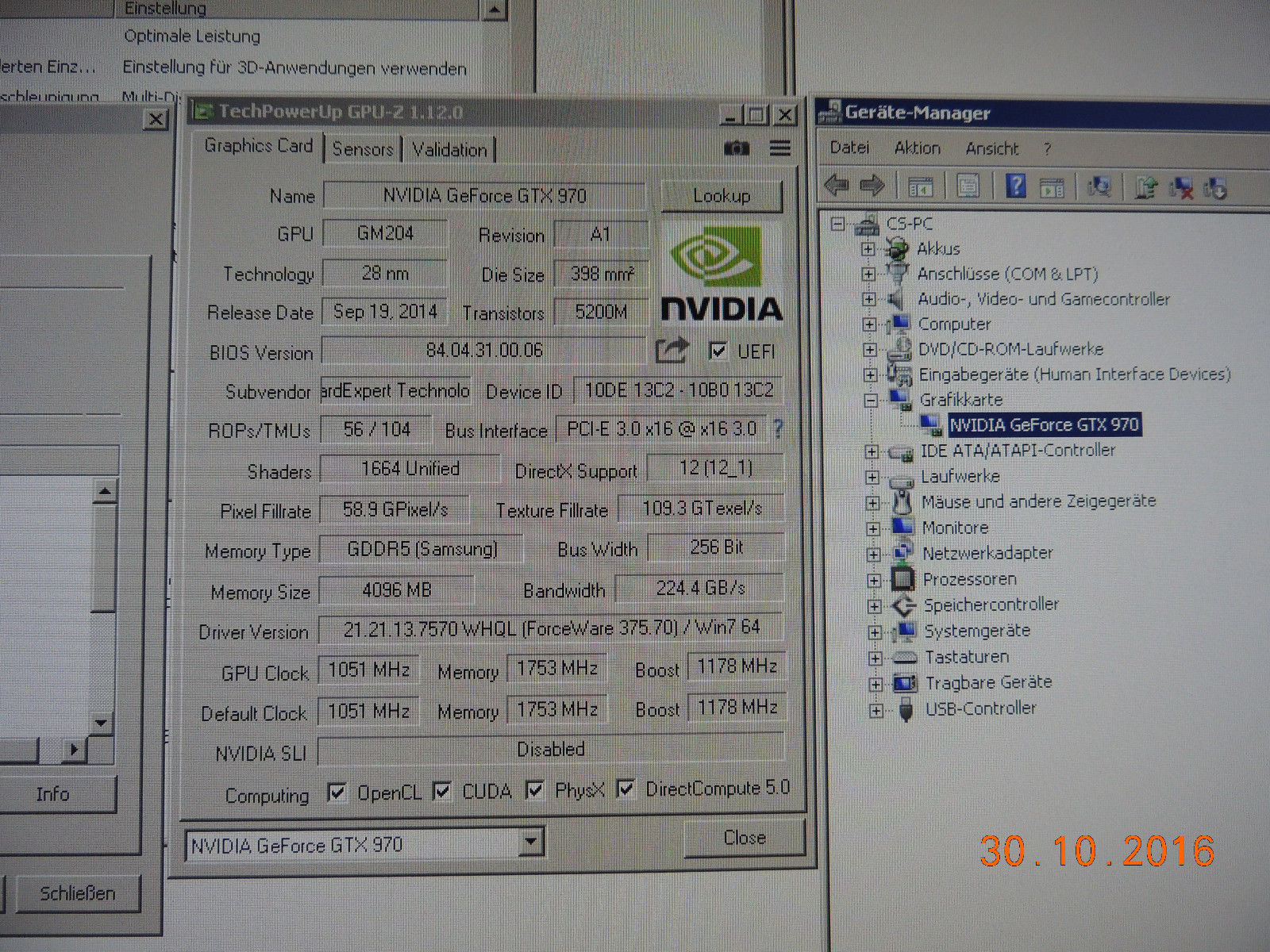This screenshot has width=1270, height=952.
Task: Click the GPU Name field
Action: [484, 195]
